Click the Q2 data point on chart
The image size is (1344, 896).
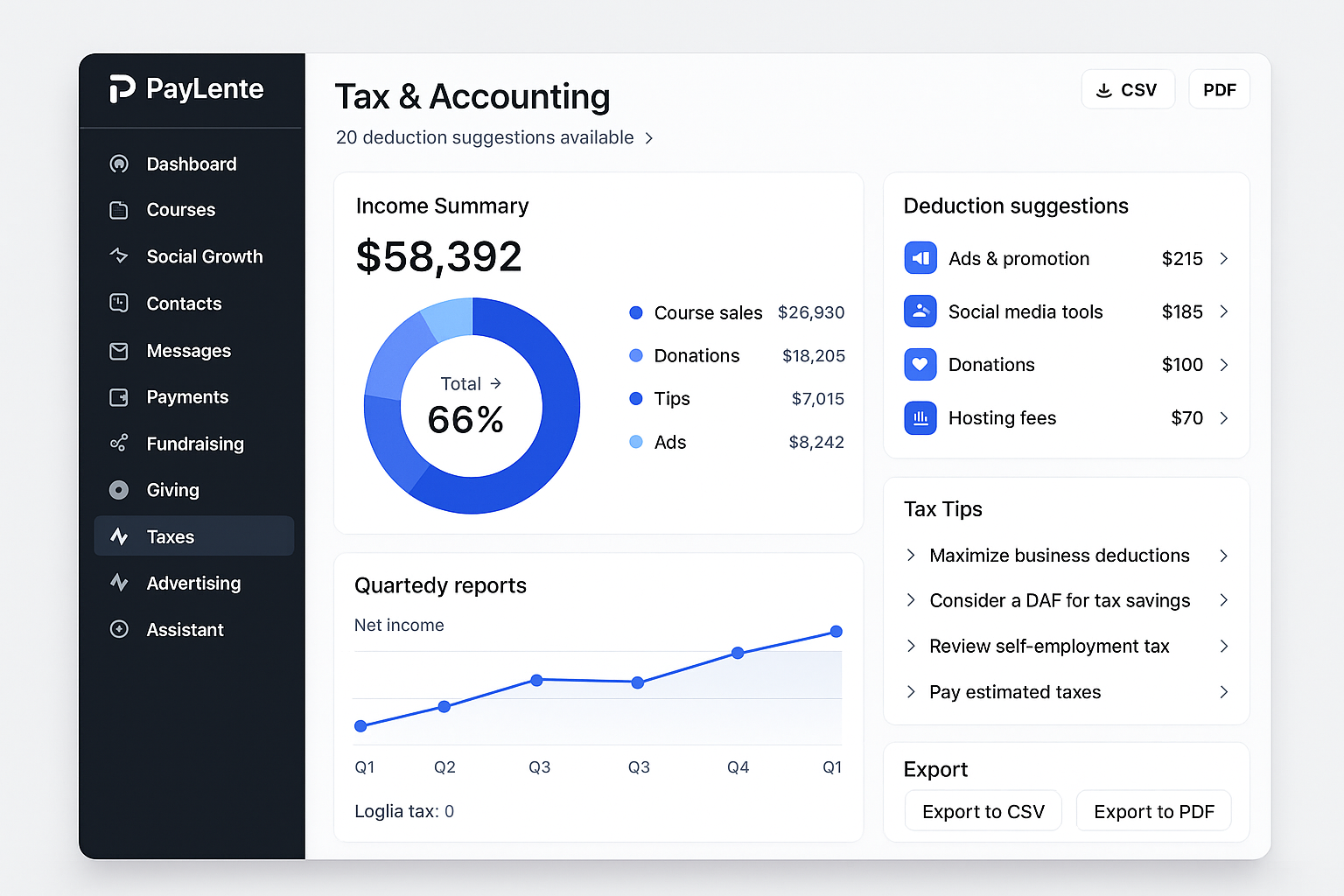pyautogui.click(x=444, y=706)
